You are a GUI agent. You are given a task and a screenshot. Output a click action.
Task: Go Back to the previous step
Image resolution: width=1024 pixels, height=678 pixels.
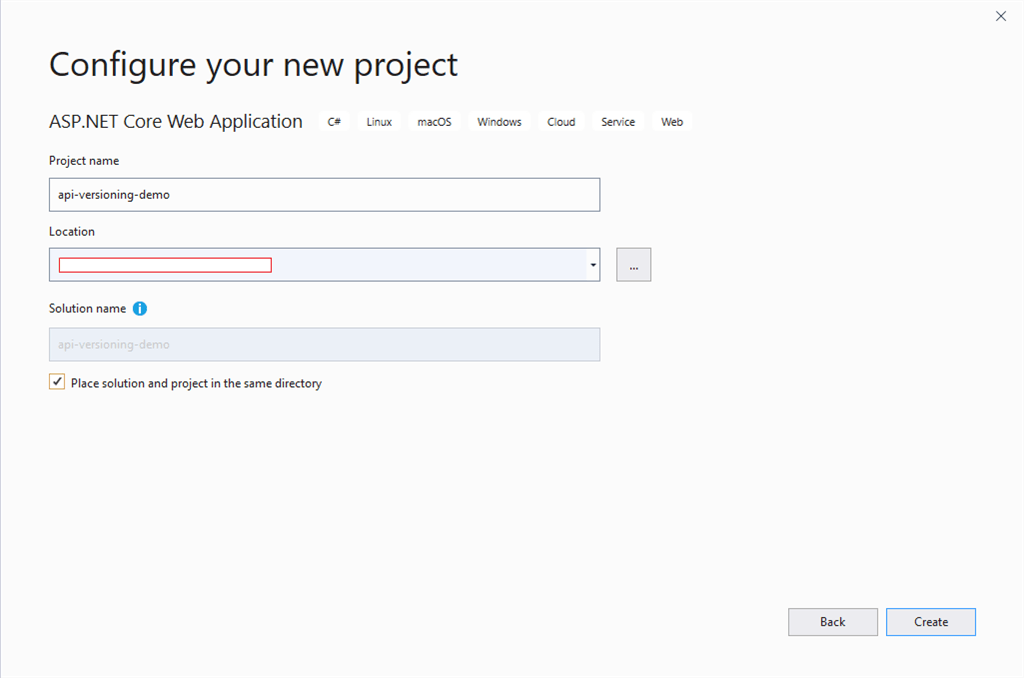[x=833, y=622]
